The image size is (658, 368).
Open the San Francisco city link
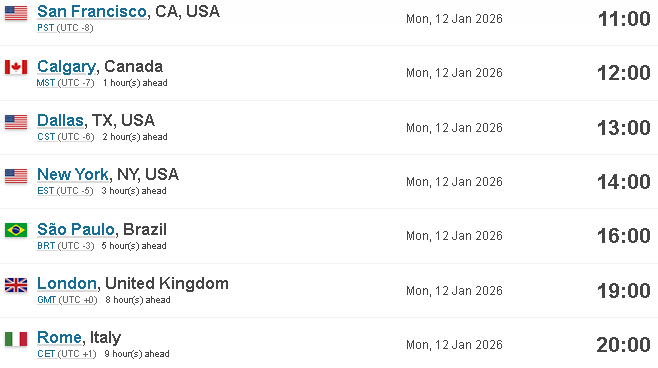pyautogui.click(x=91, y=11)
